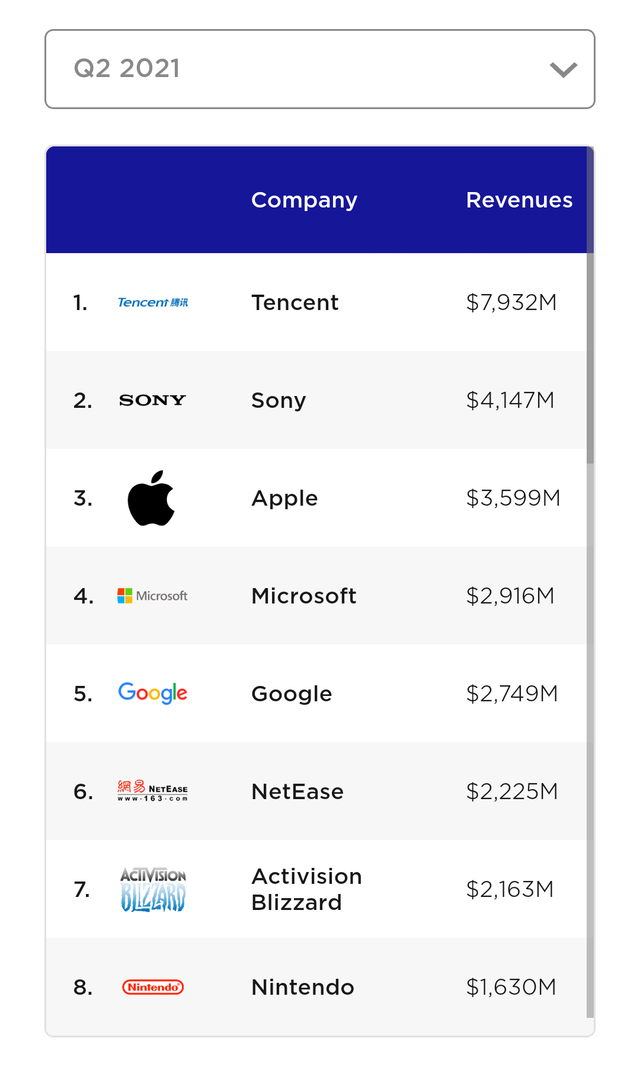640x1073 pixels.
Task: Click the table's vertical scrollbar
Action: click(x=590, y=360)
